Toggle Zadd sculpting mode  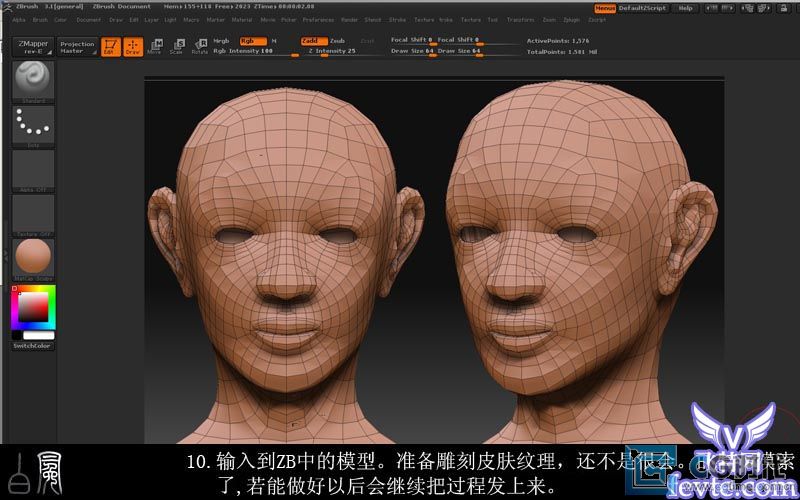(314, 41)
